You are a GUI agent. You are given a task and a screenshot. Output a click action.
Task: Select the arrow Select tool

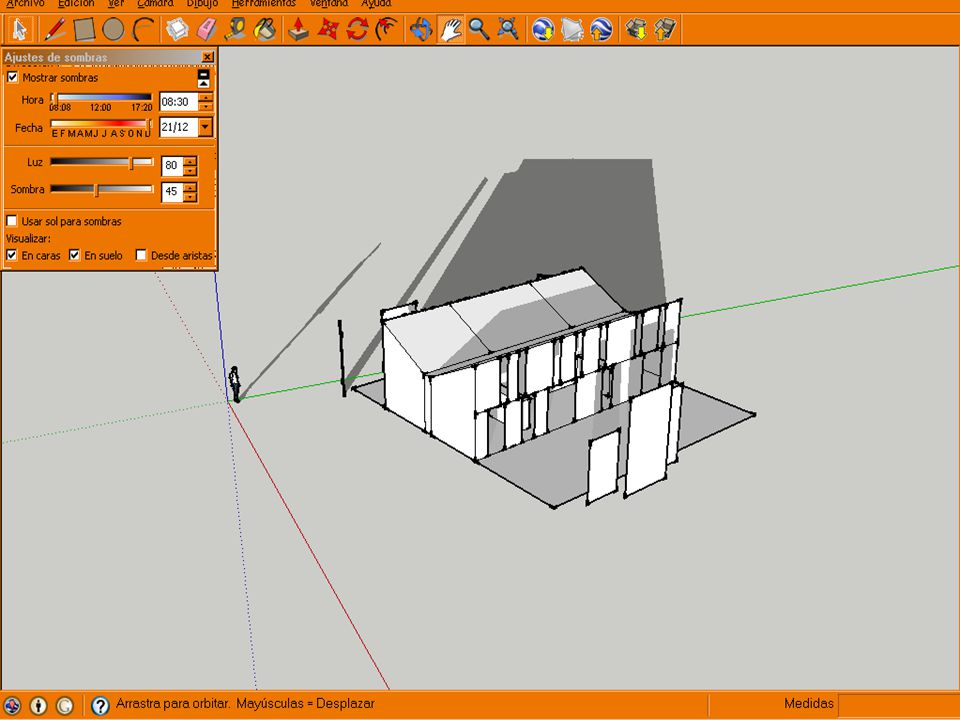click(19, 29)
